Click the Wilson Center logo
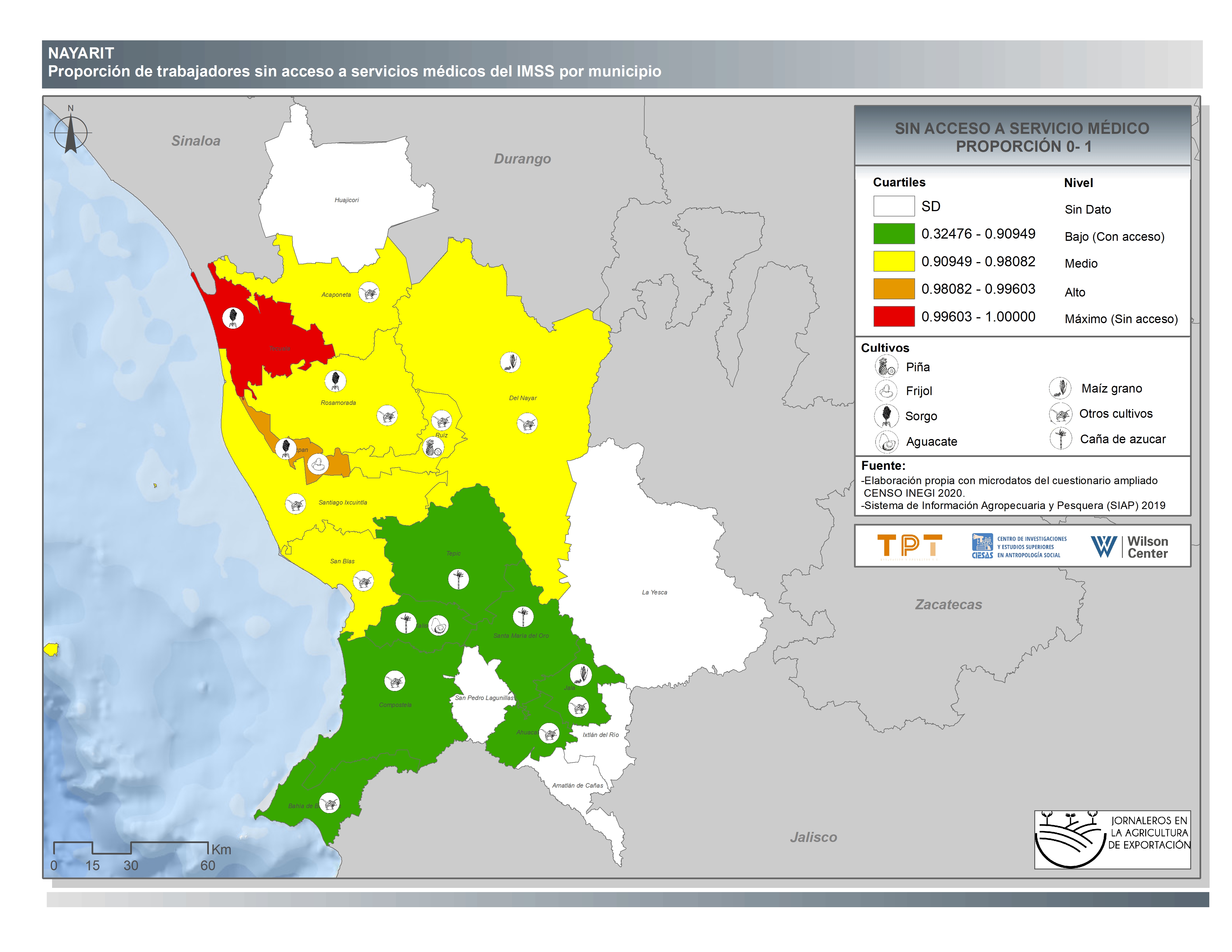This screenshot has width=1232, height=952. [x=1129, y=547]
